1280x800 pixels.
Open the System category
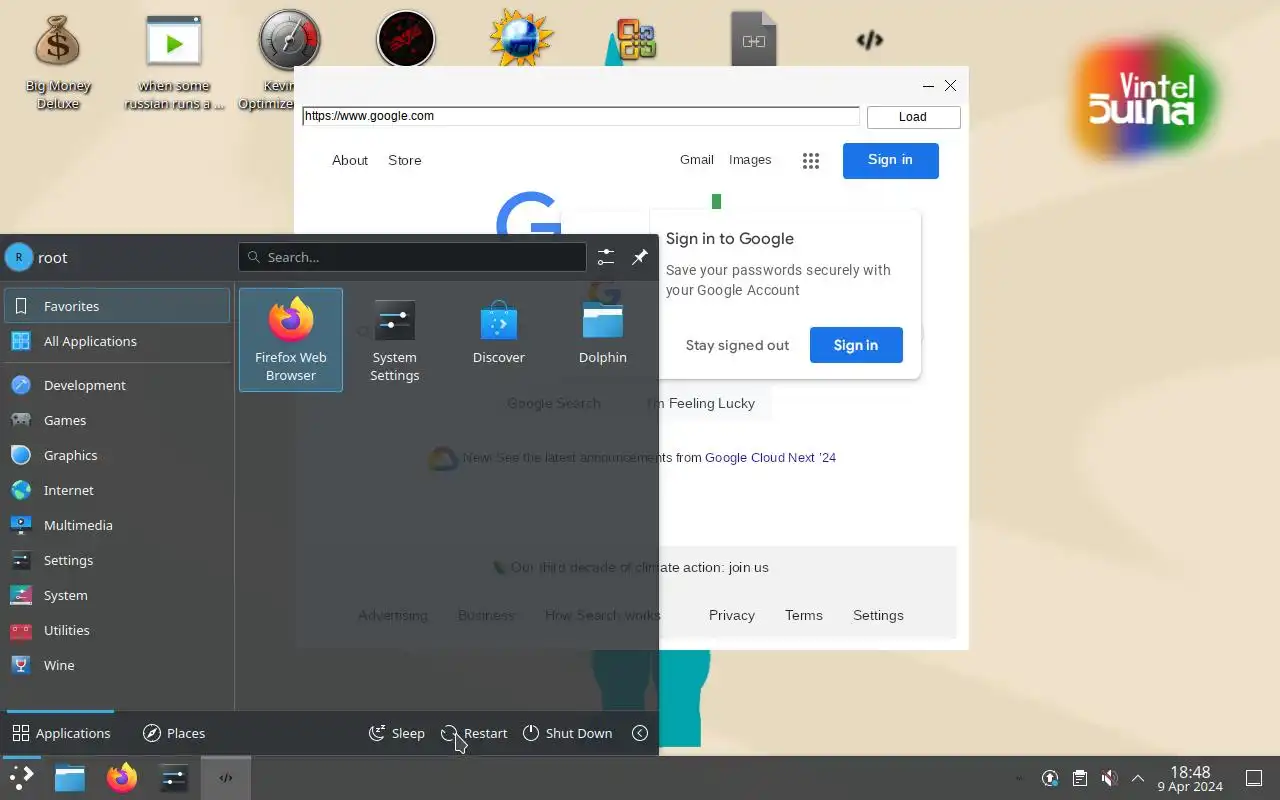click(117, 595)
